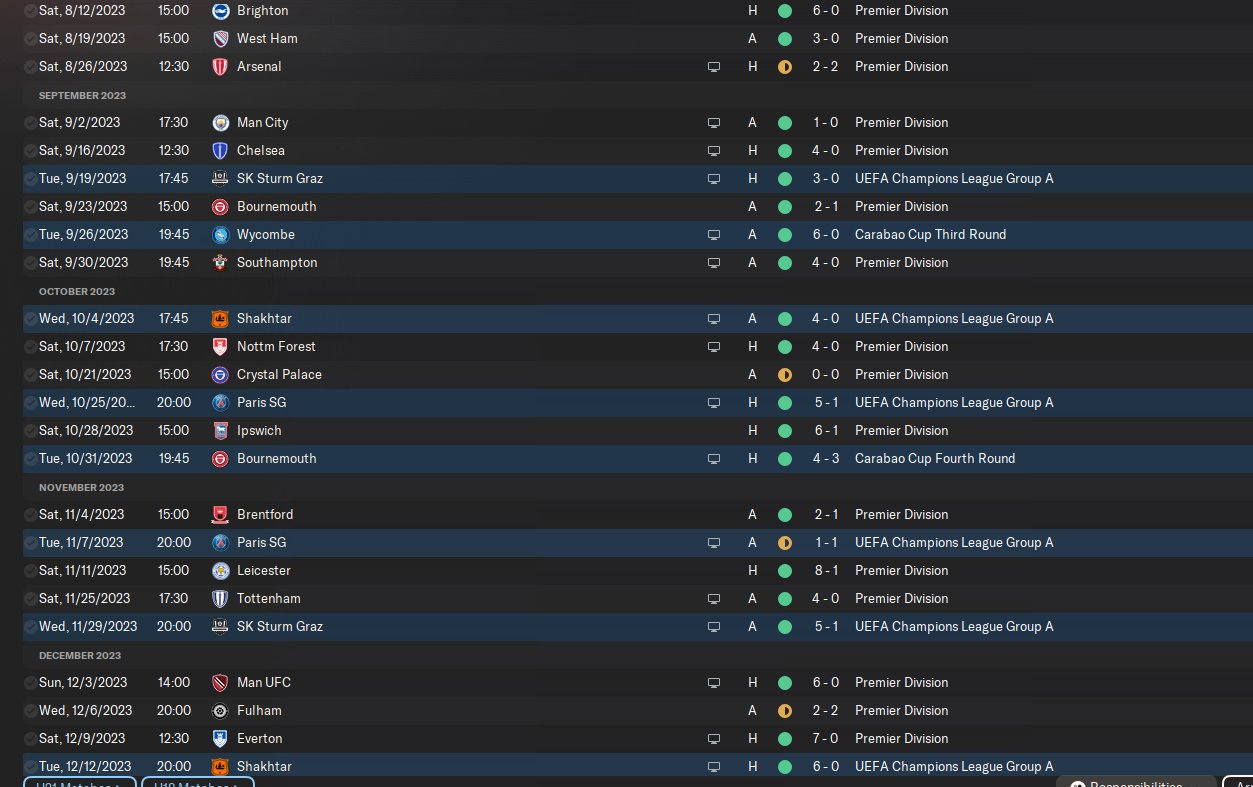
Task: Click the green win indicator on Ipswich row
Action: pyautogui.click(x=785, y=431)
